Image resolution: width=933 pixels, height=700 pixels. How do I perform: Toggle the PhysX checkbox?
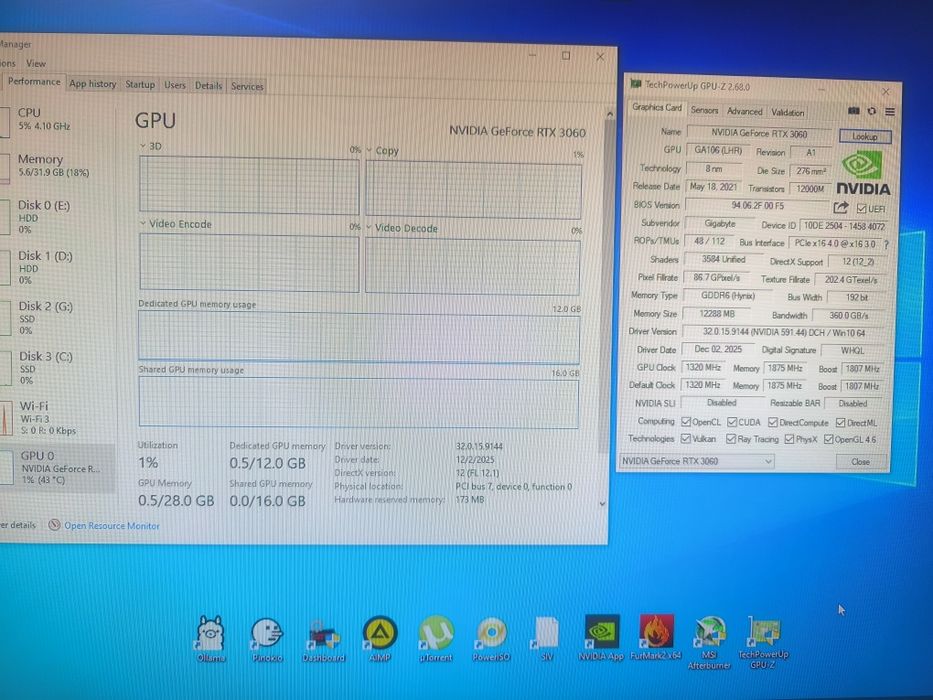[790, 439]
